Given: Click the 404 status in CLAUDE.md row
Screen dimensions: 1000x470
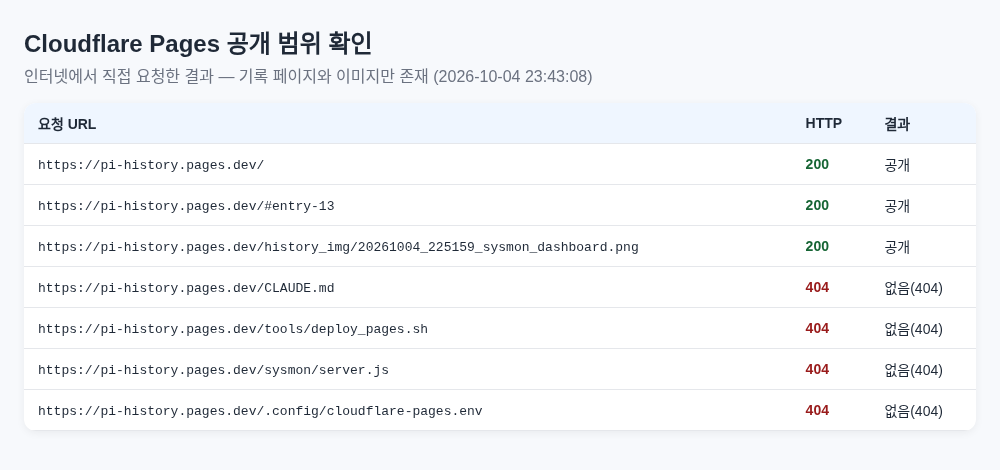Looking at the screenshot, I should 817,288.
